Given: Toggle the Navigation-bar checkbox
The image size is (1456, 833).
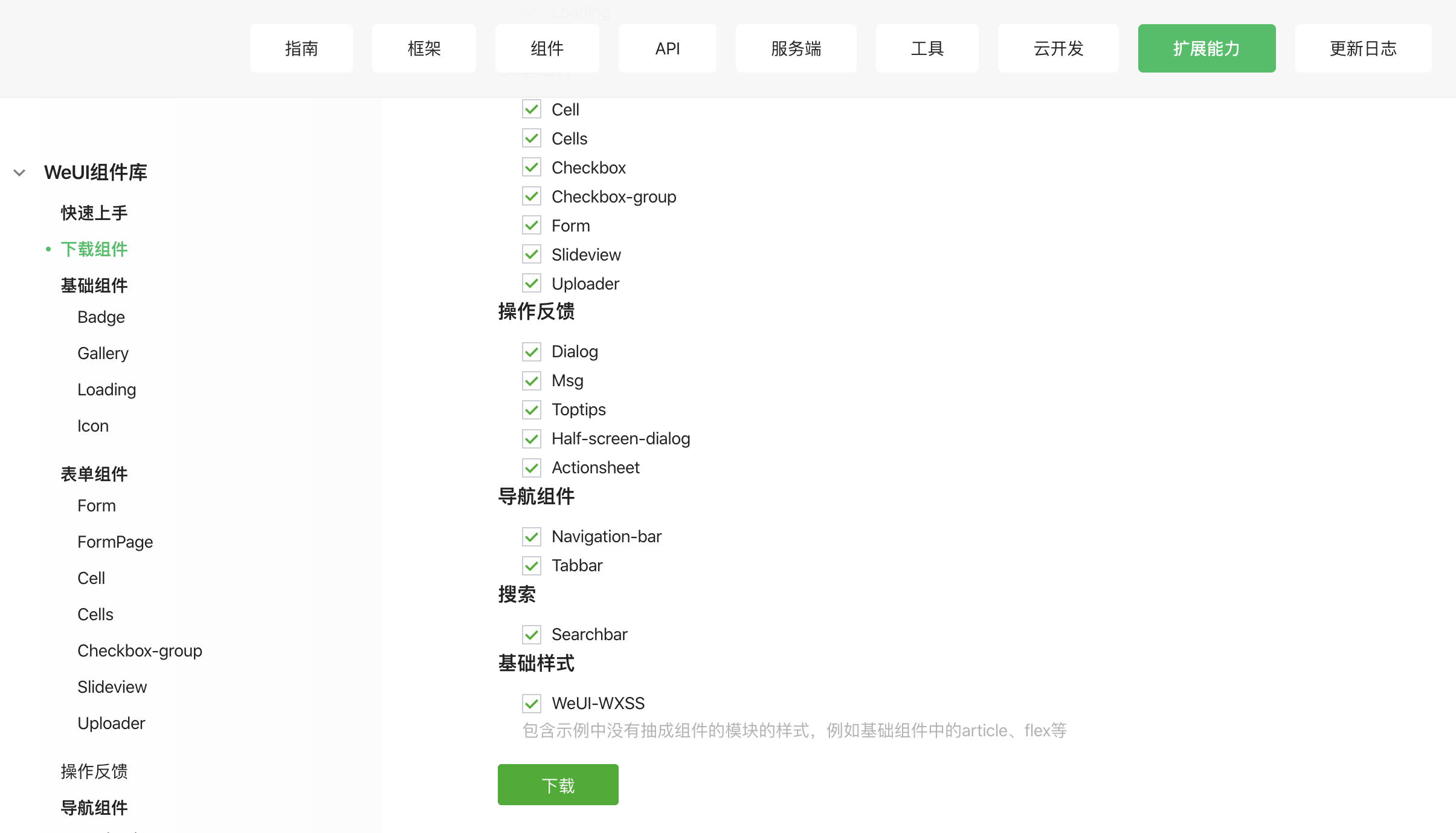Looking at the screenshot, I should coord(531,536).
